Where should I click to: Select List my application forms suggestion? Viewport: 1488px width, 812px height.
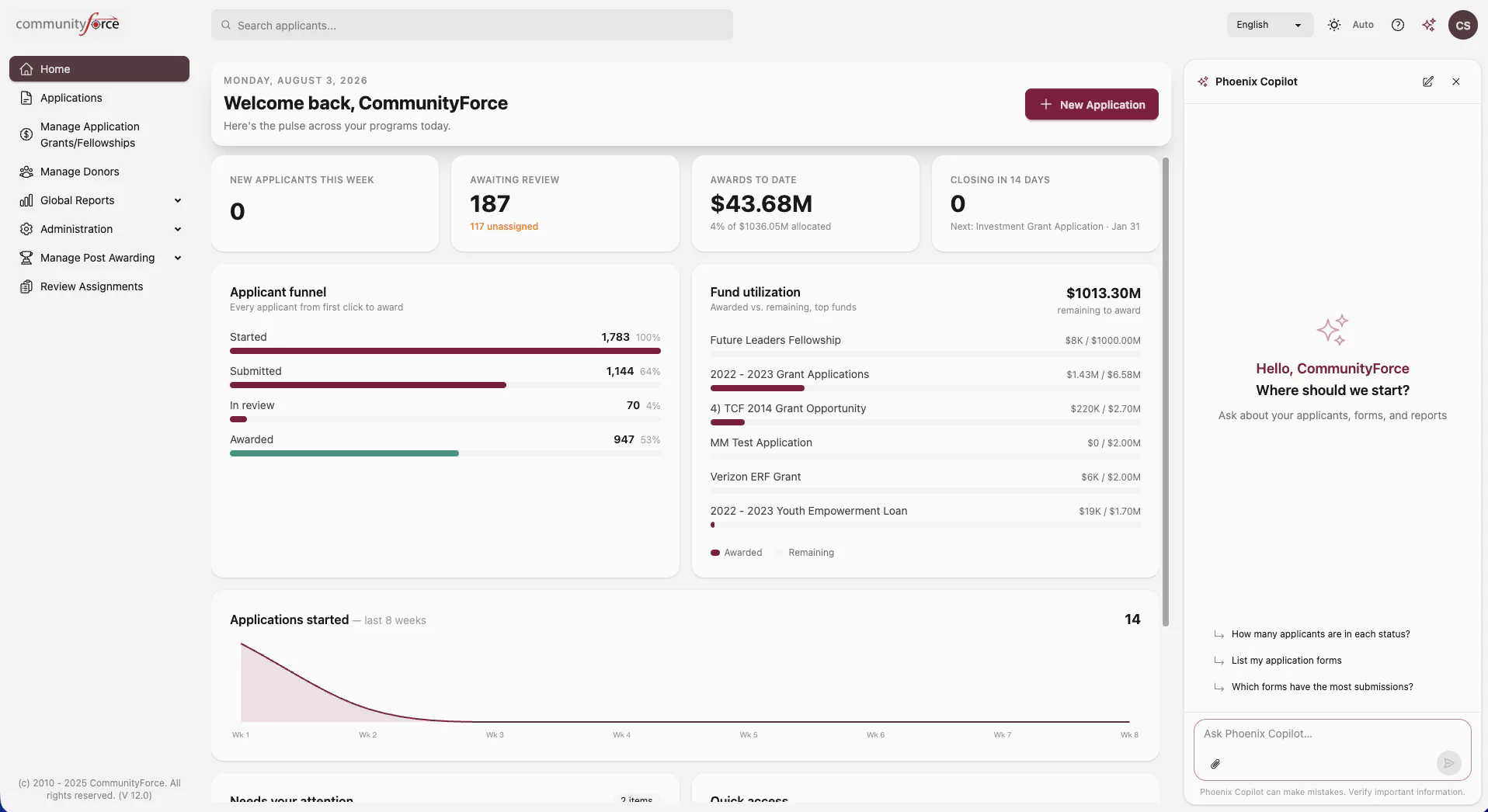(x=1286, y=661)
